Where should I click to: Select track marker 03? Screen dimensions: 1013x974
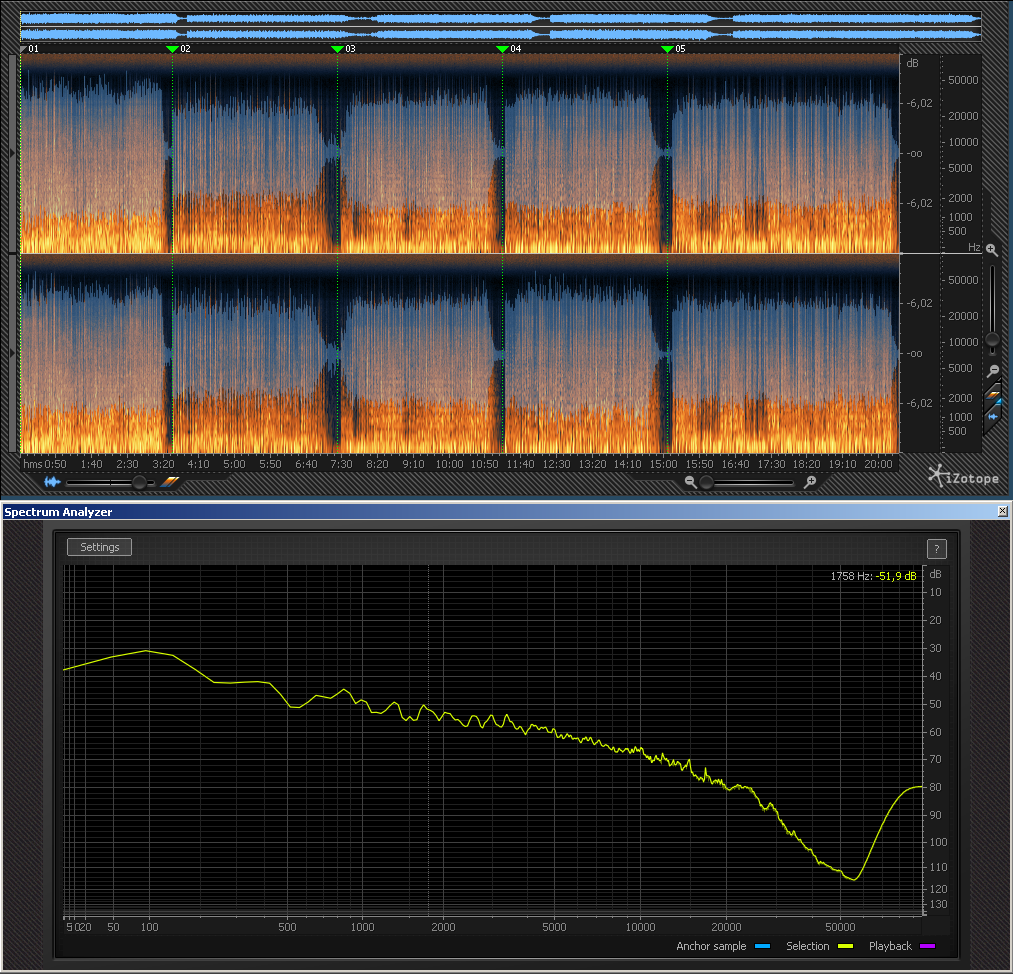[x=337, y=48]
